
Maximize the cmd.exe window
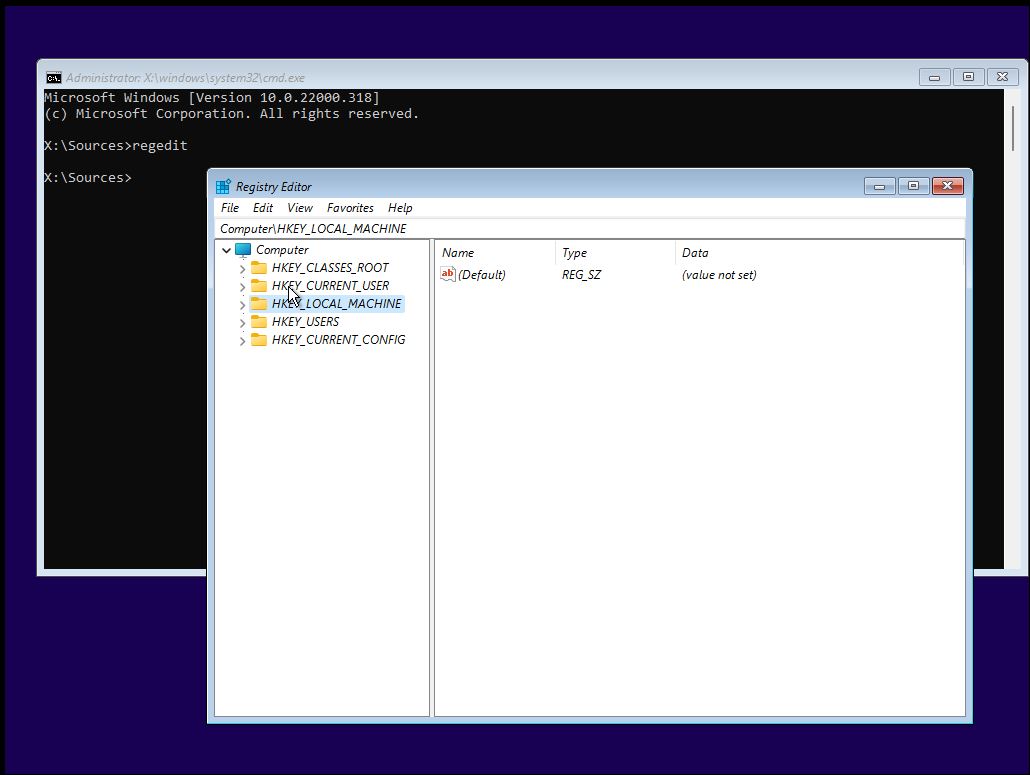click(968, 78)
